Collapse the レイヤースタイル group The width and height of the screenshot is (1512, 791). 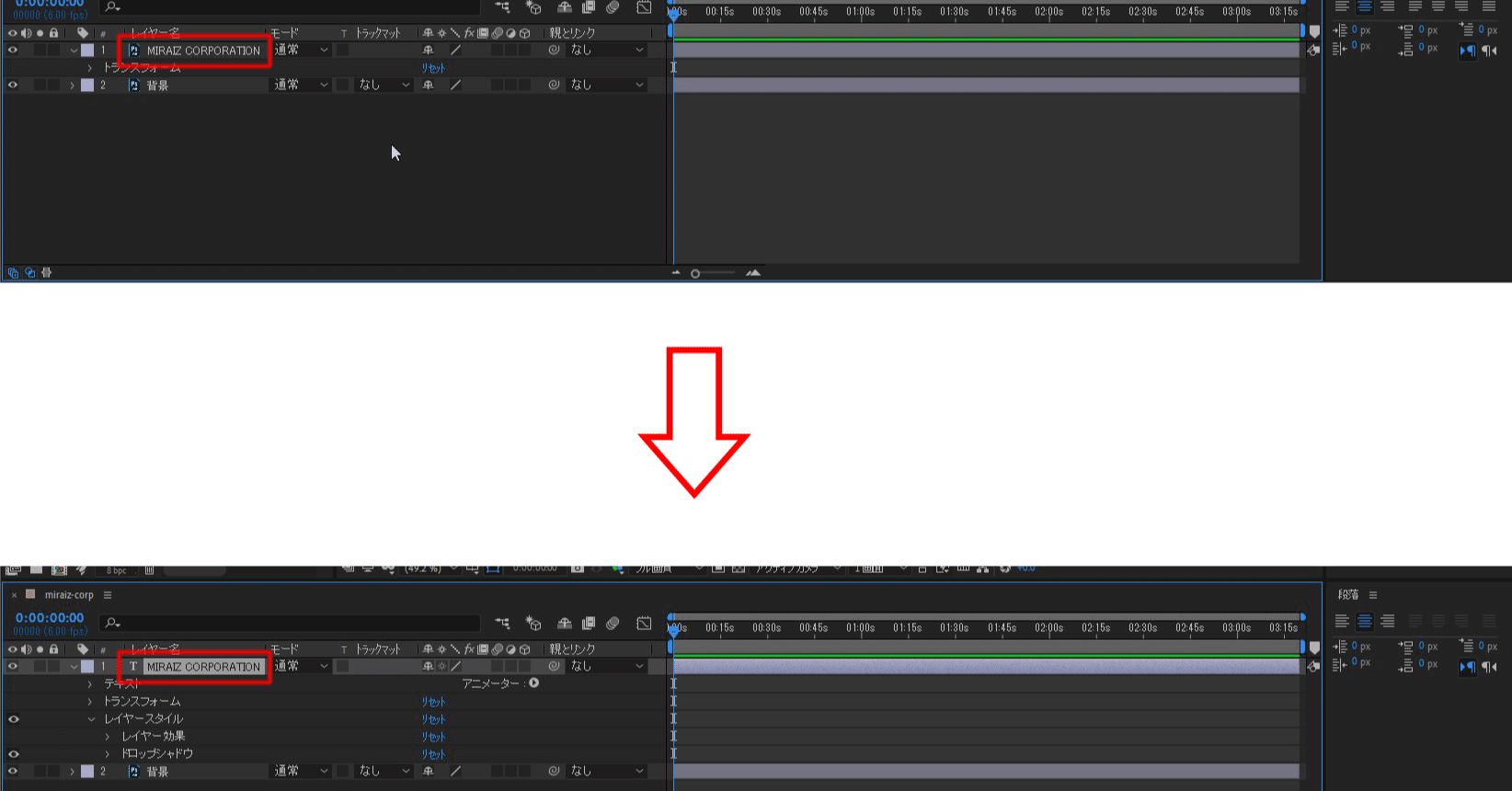[90, 719]
